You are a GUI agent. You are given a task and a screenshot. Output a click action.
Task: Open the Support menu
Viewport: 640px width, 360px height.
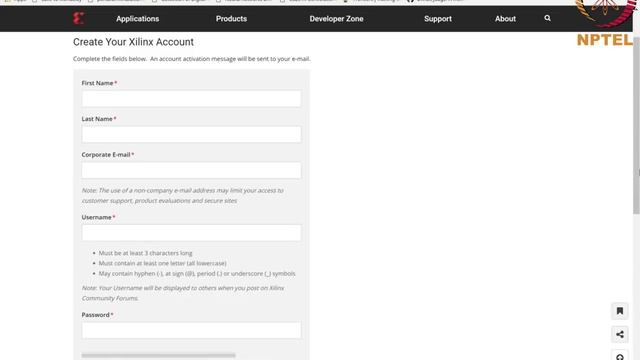(x=438, y=19)
